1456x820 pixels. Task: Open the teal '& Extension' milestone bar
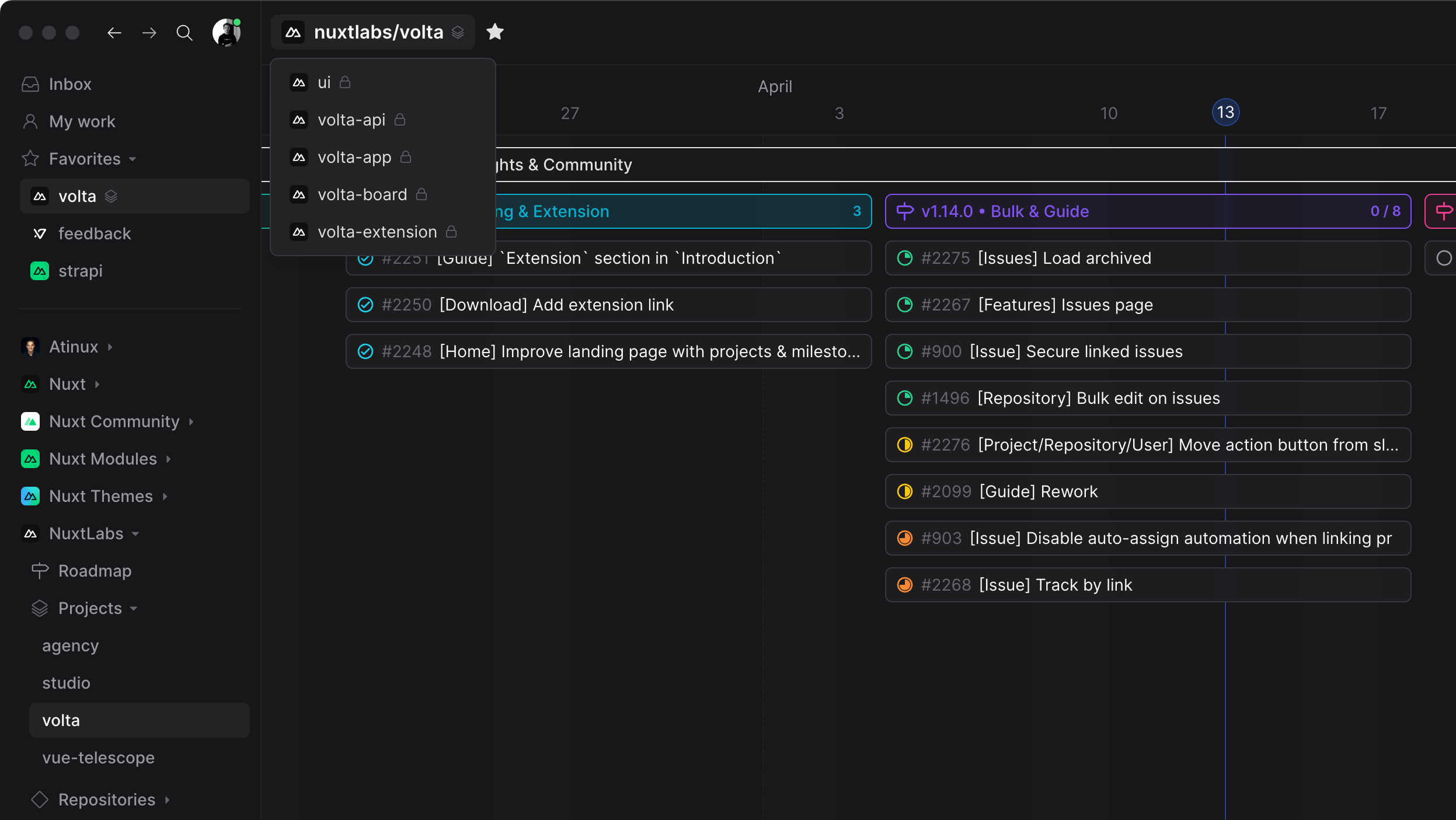[683, 211]
